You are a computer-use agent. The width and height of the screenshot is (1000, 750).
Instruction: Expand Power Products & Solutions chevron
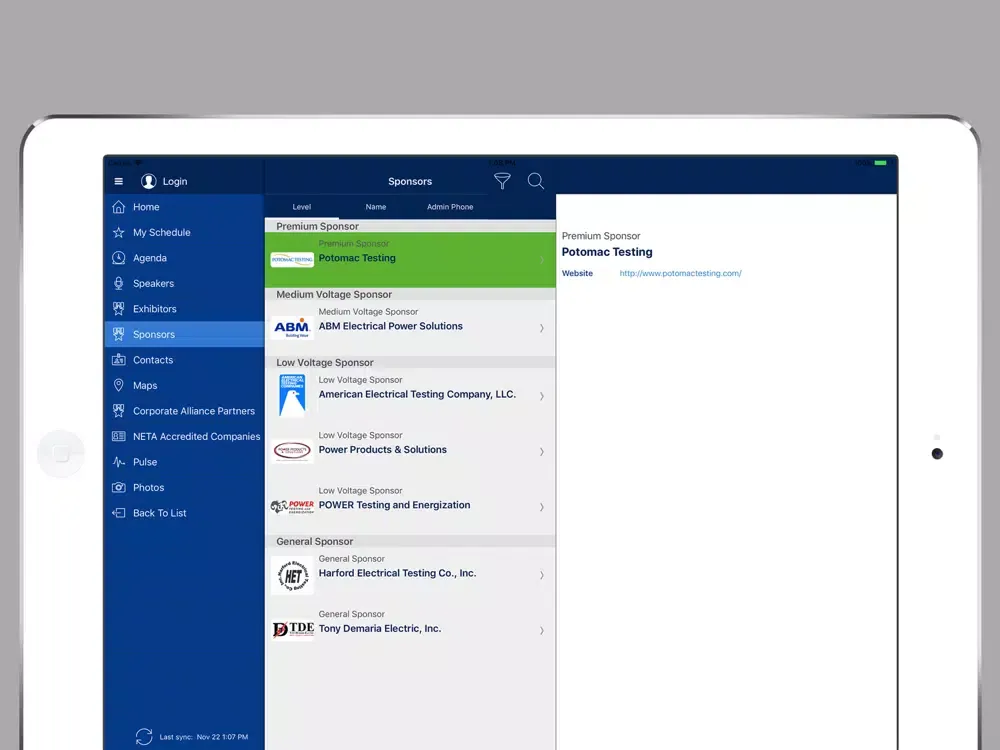click(541, 452)
